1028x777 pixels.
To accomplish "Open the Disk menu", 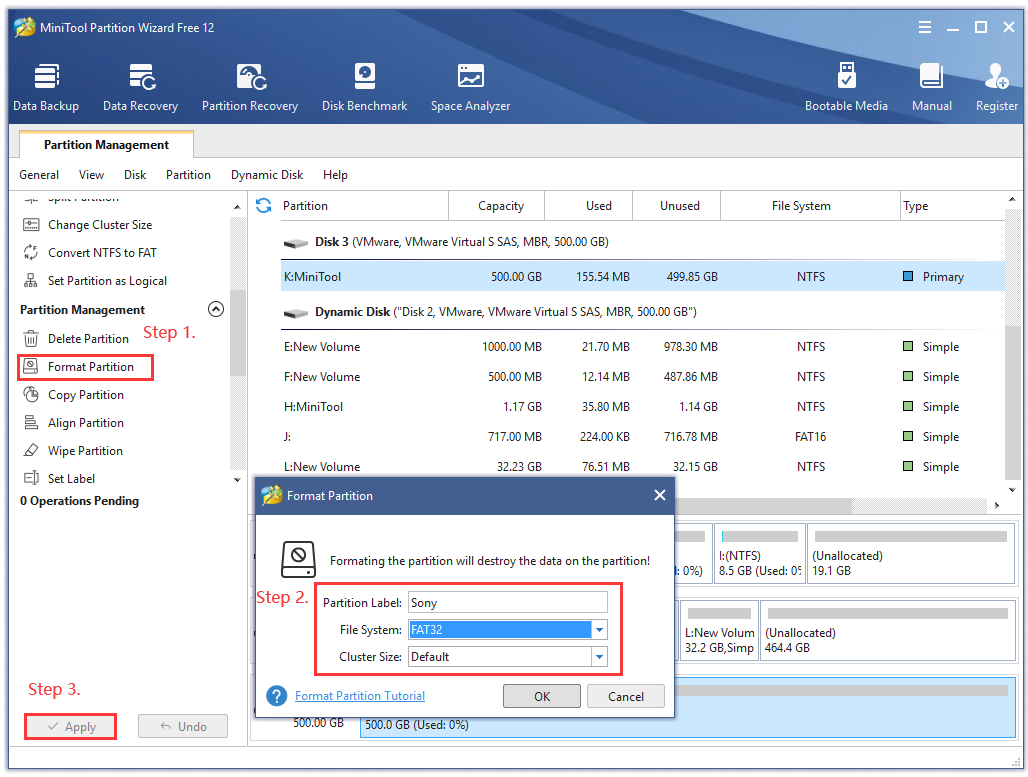I will point(135,175).
